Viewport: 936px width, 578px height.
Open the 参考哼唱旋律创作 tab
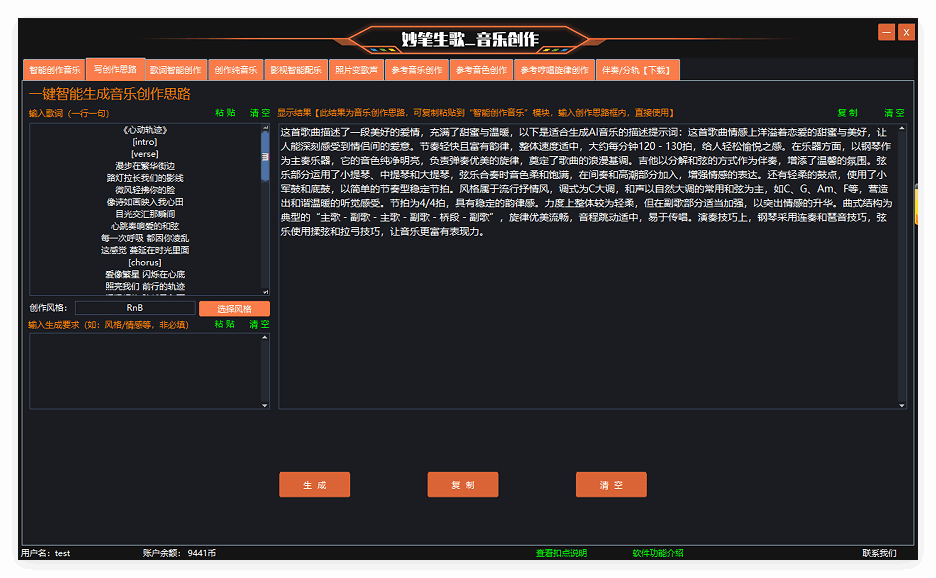(555, 70)
